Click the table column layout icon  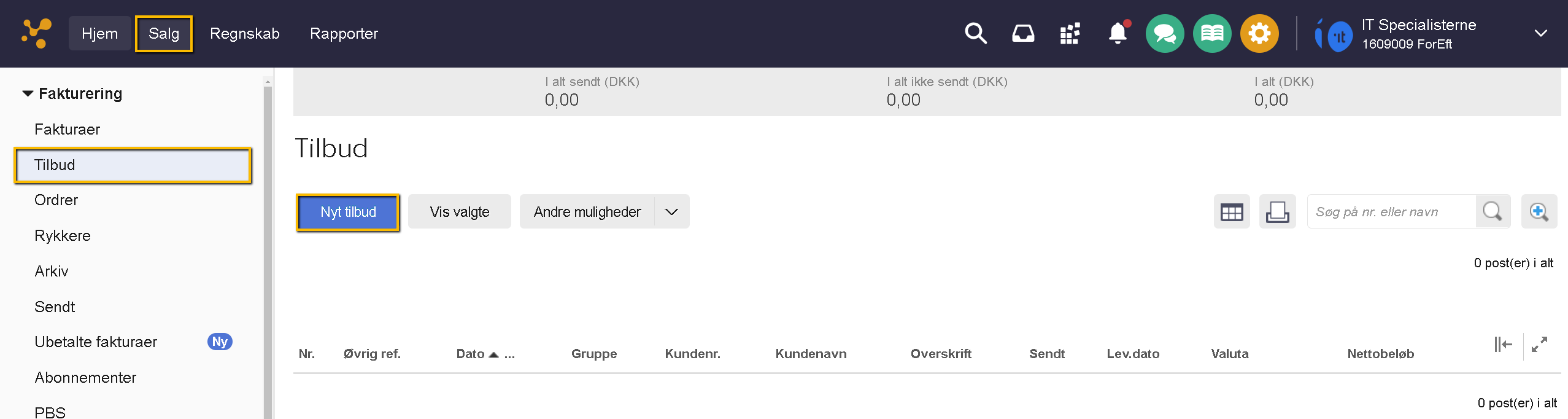[1231, 212]
